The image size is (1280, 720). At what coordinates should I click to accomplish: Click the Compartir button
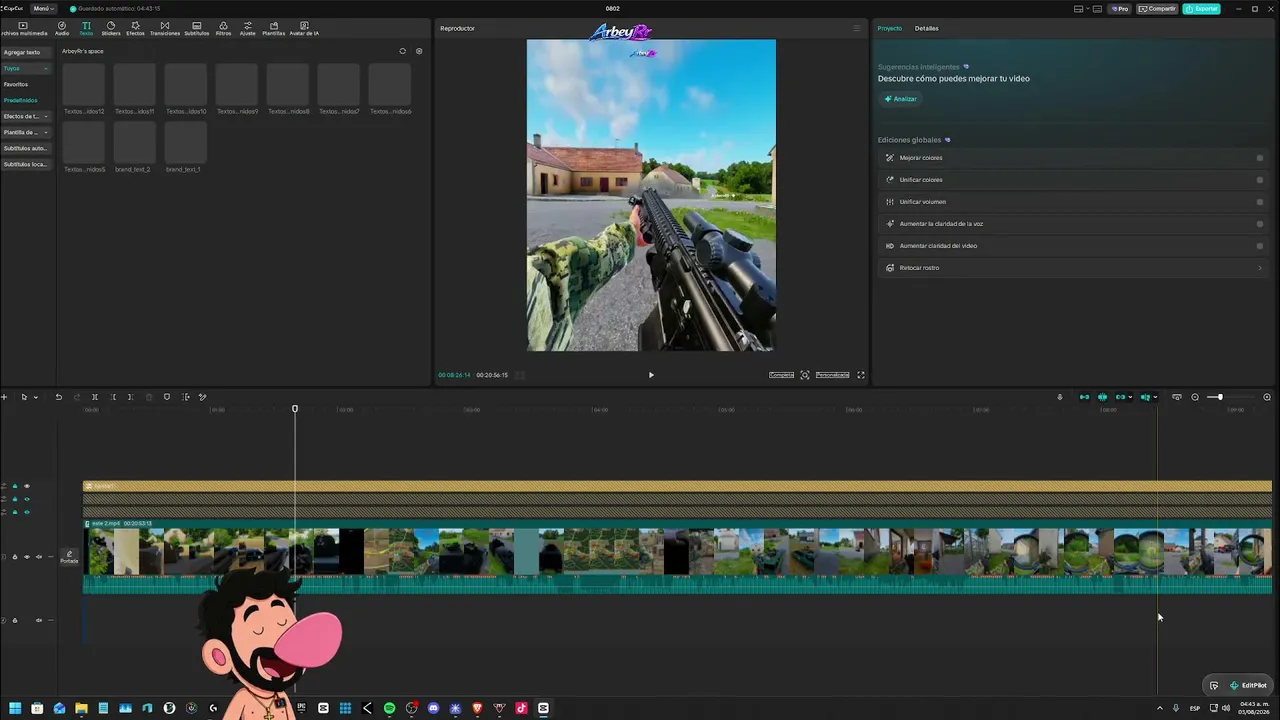click(1158, 9)
